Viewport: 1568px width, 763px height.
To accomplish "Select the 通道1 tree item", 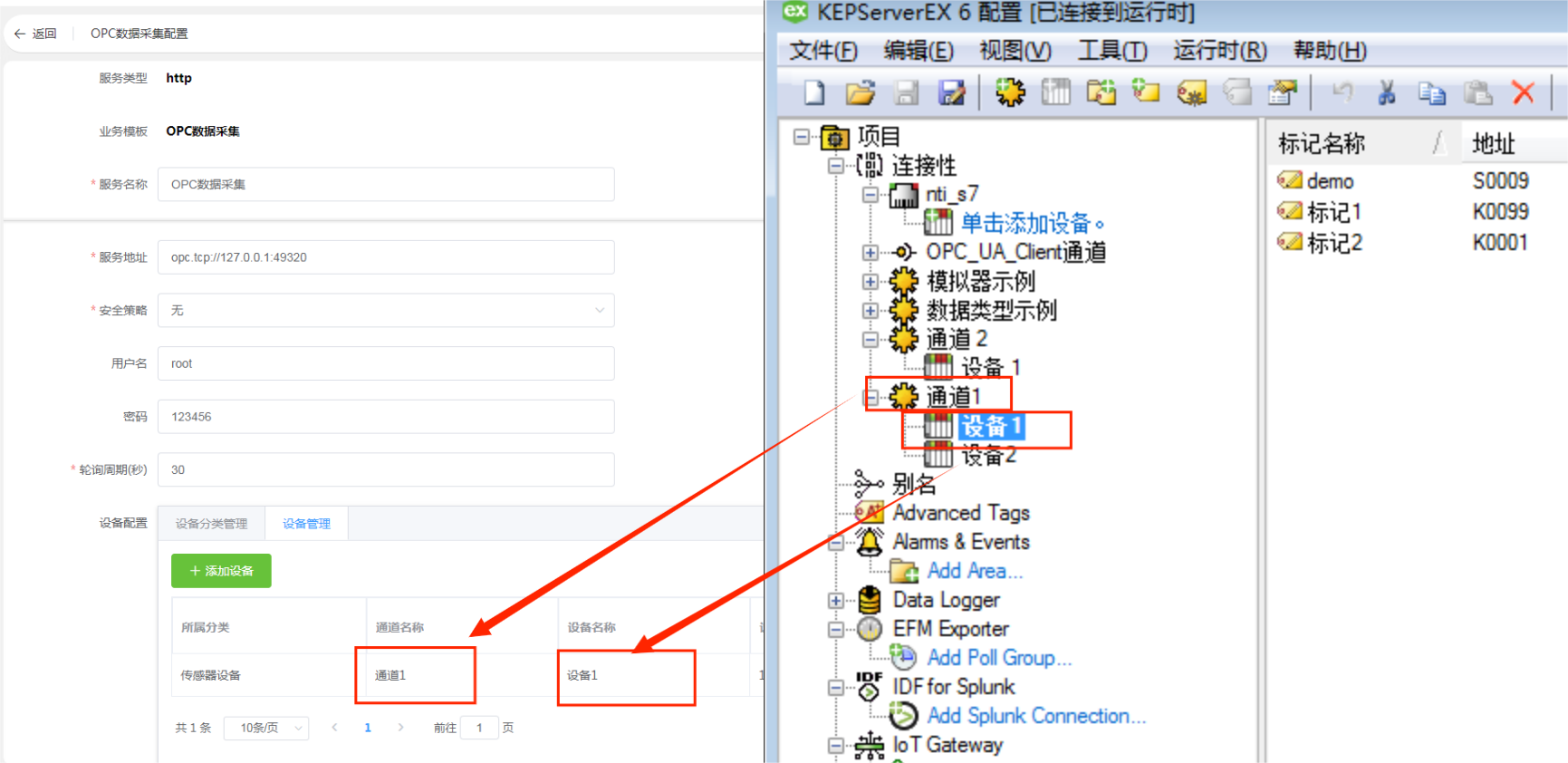I will click(x=952, y=397).
